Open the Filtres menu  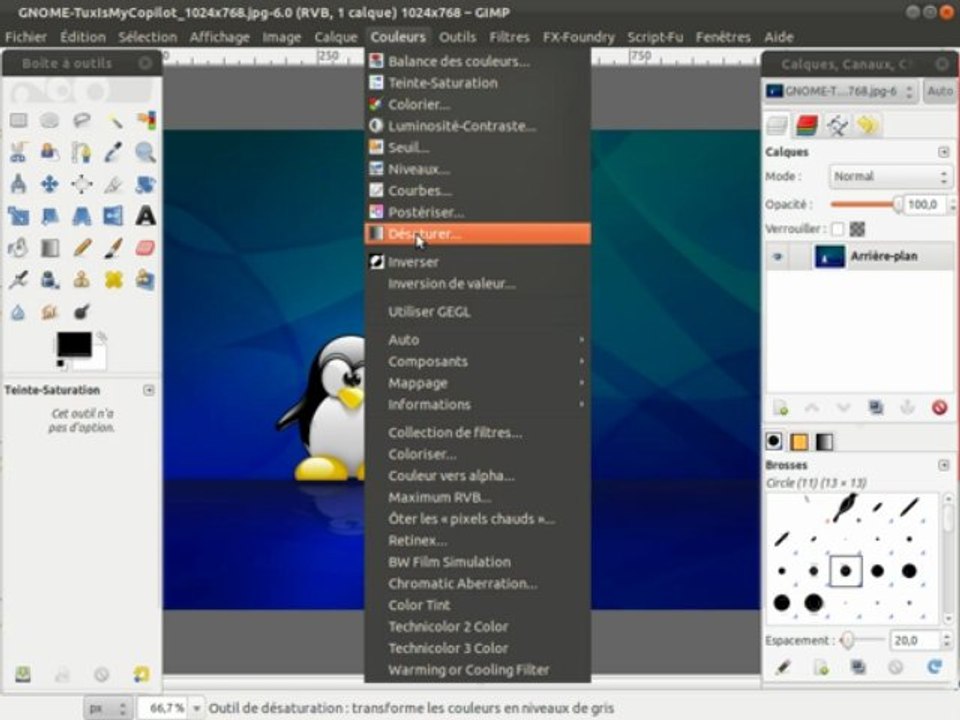509,37
